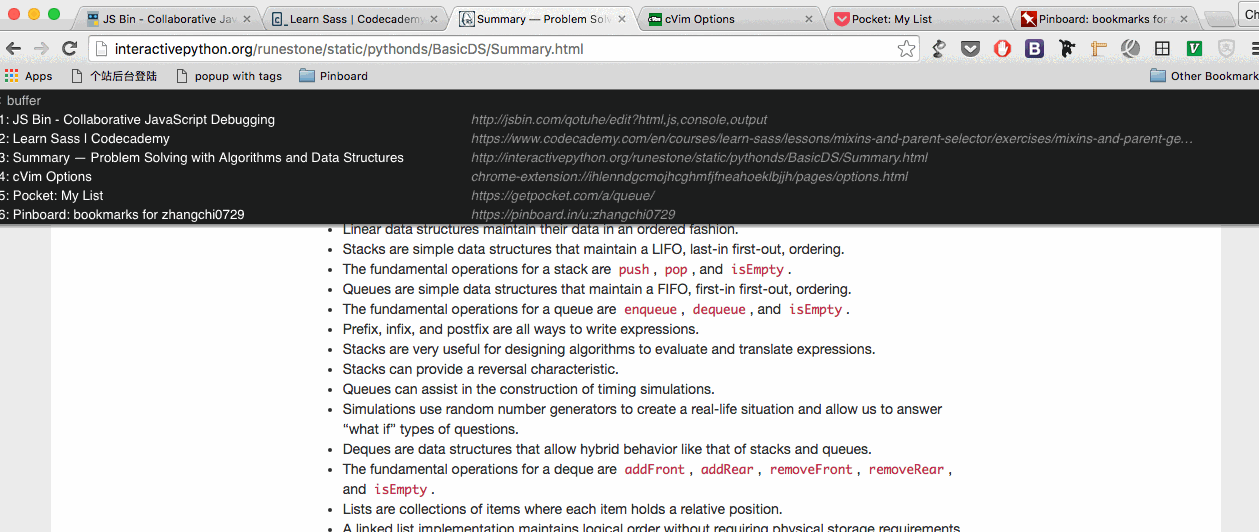Reload the current page
1259x532 pixels.
point(70,49)
